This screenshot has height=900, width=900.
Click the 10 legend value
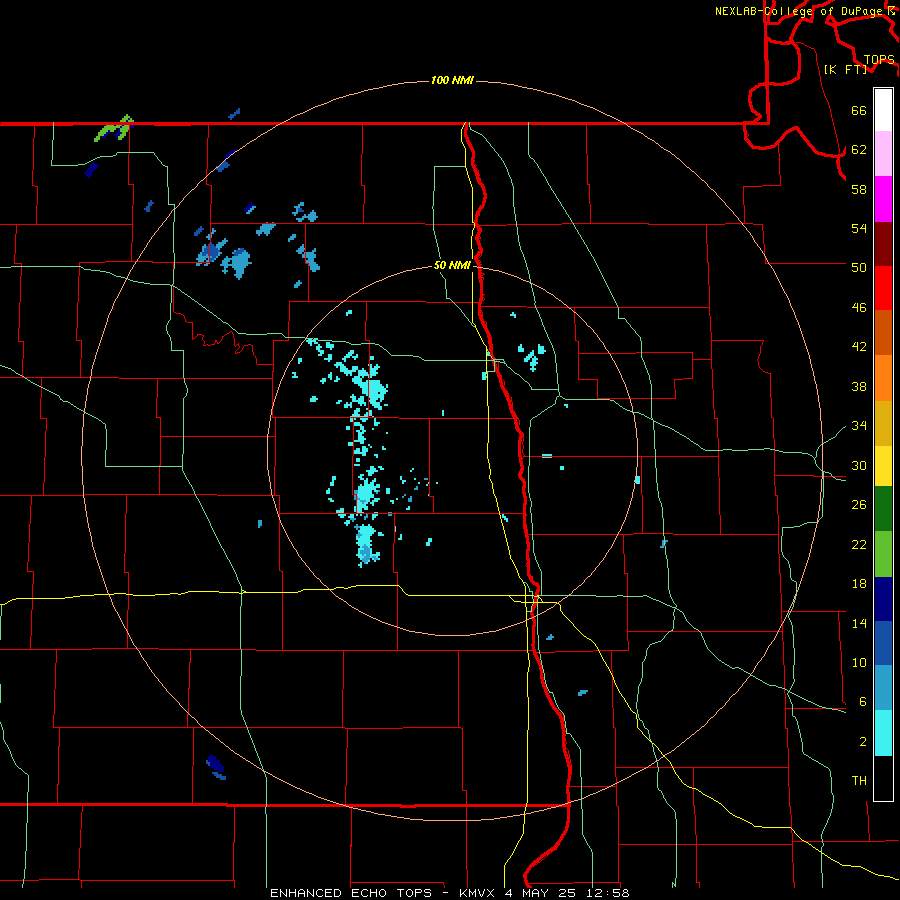pyautogui.click(x=859, y=662)
